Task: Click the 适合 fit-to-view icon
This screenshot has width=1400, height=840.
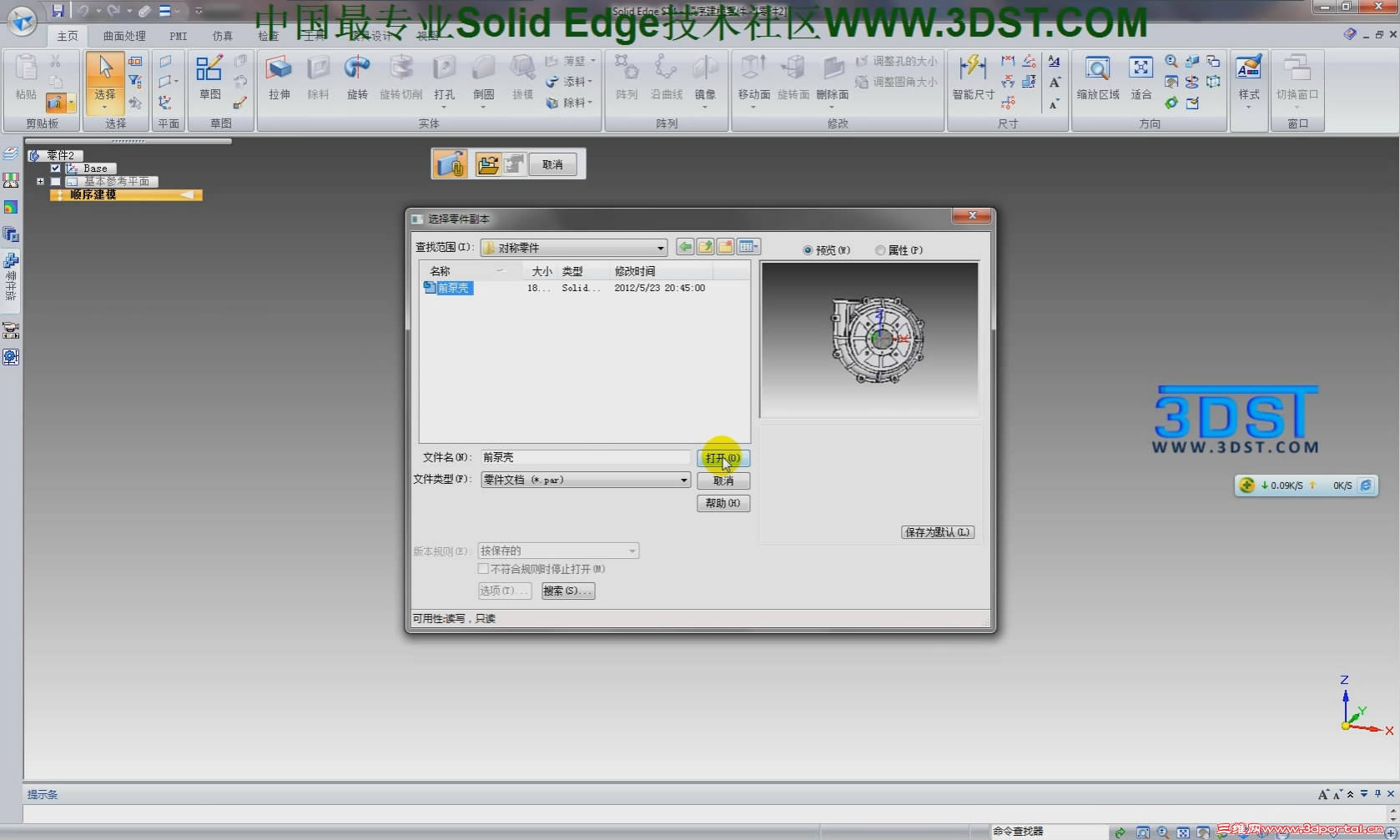Action: pos(1141,79)
